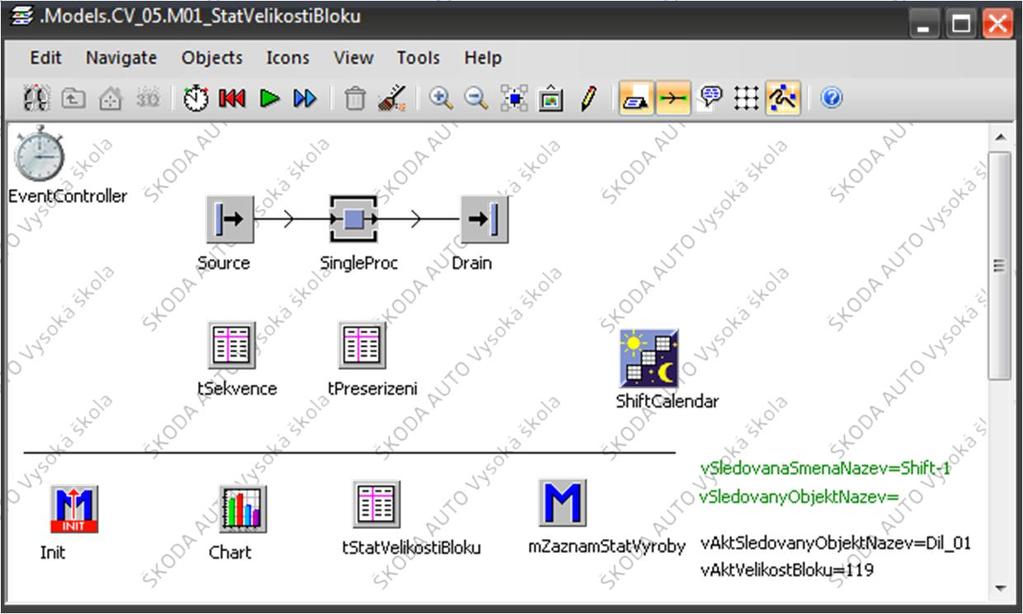The width and height of the screenshot is (1023, 614).
Task: Open the Navigate menu
Action: [121, 58]
